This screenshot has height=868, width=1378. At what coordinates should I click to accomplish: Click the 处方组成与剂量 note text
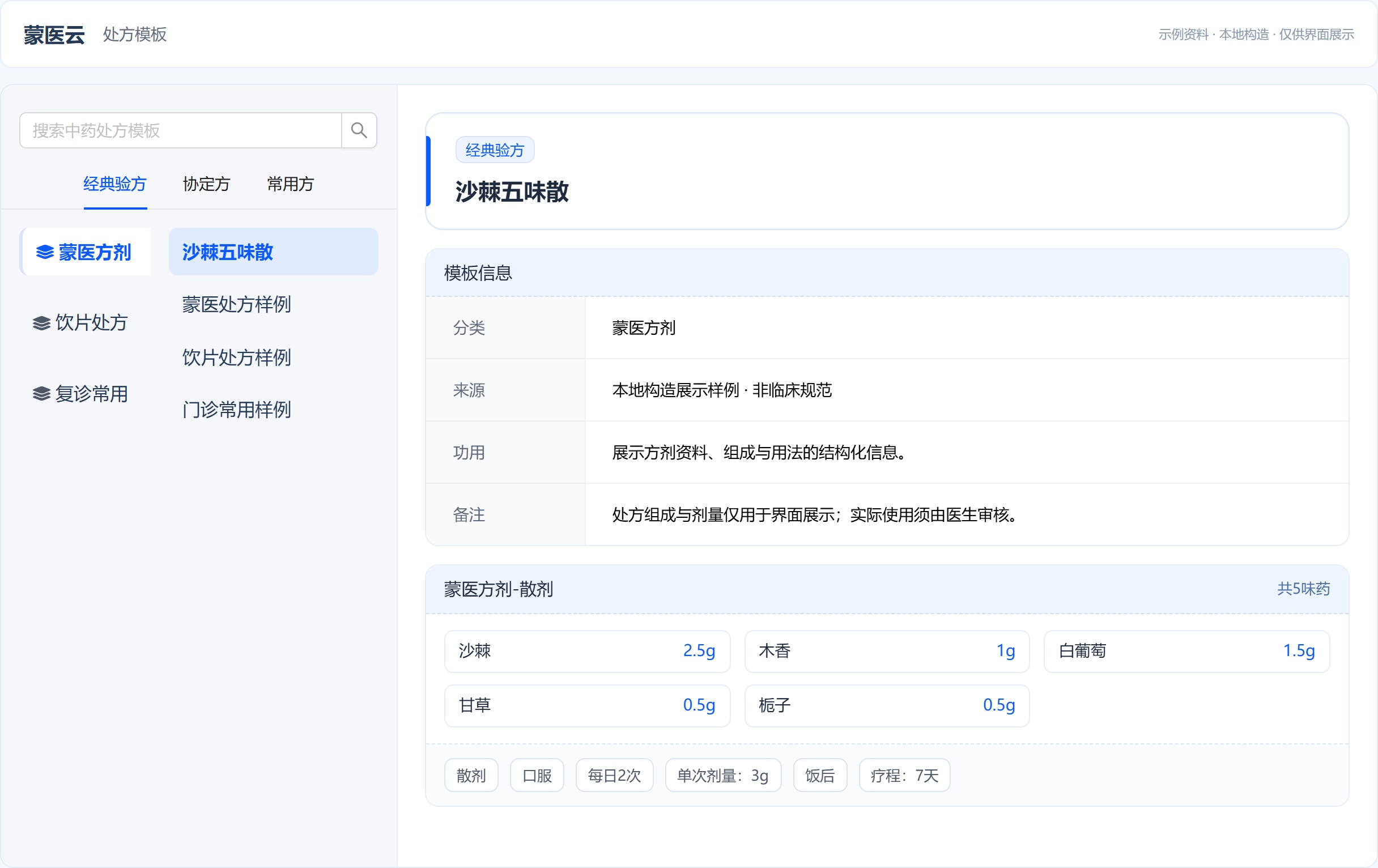click(815, 516)
